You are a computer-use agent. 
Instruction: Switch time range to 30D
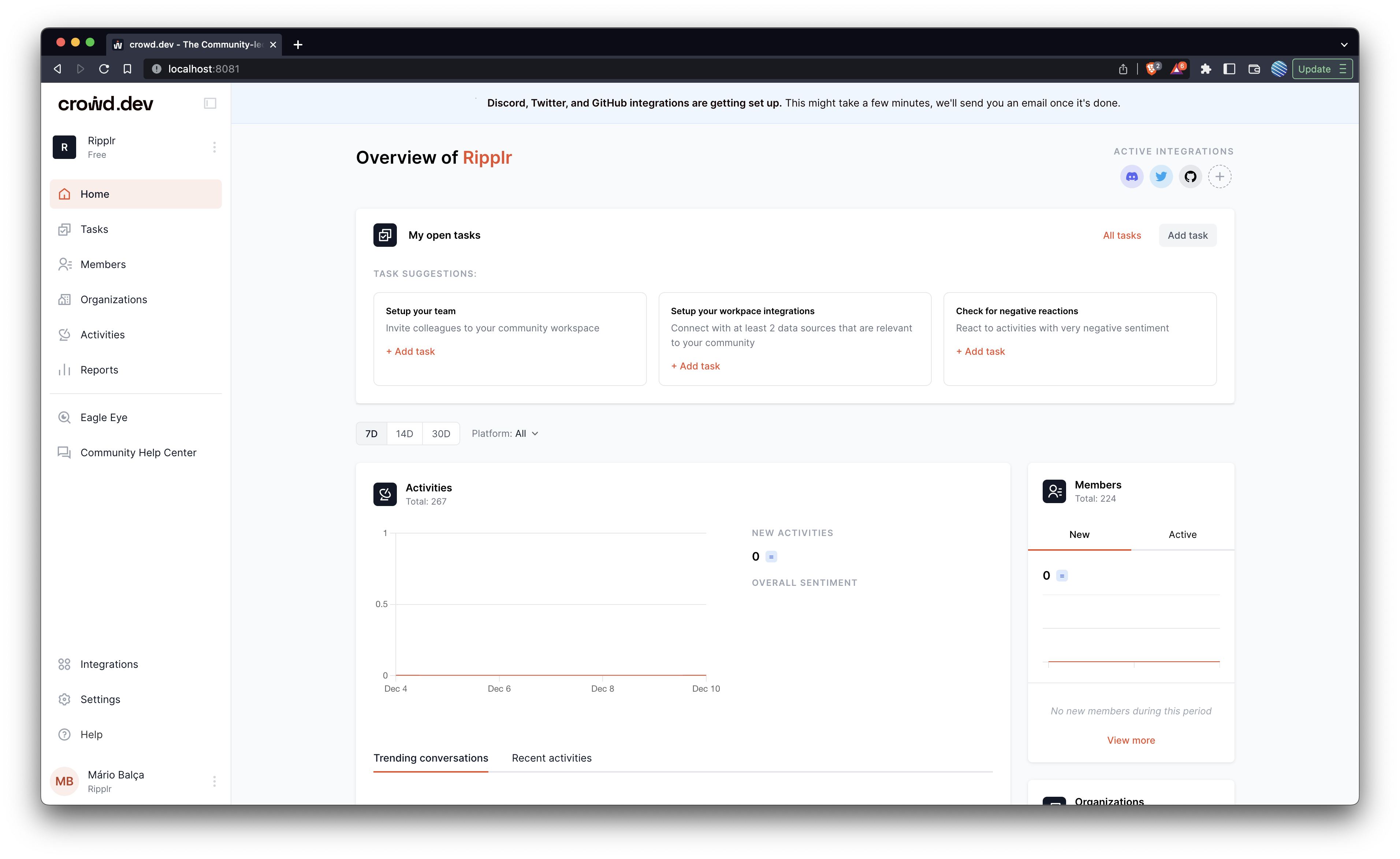pyautogui.click(x=440, y=434)
